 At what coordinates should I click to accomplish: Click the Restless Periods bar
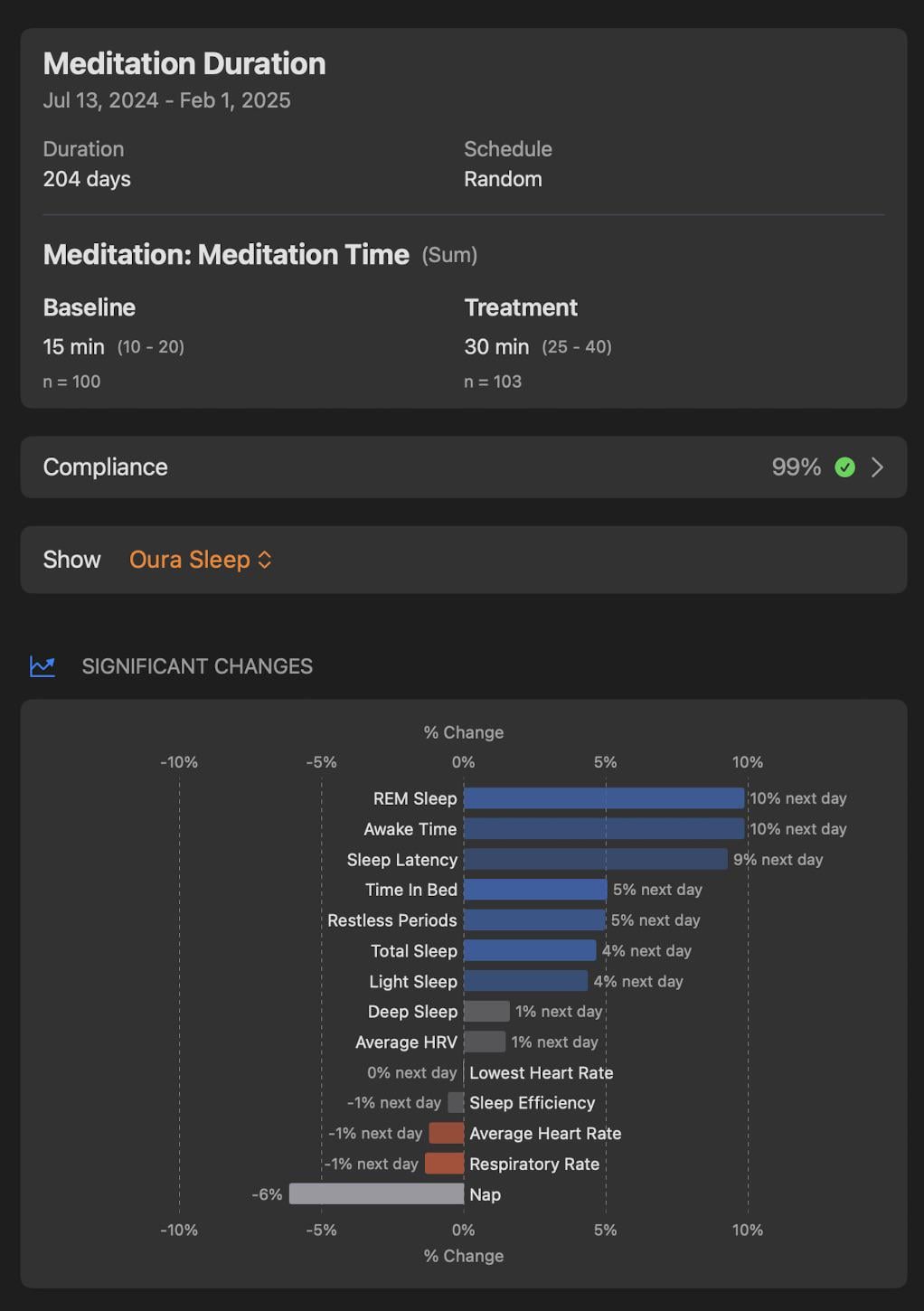[534, 920]
